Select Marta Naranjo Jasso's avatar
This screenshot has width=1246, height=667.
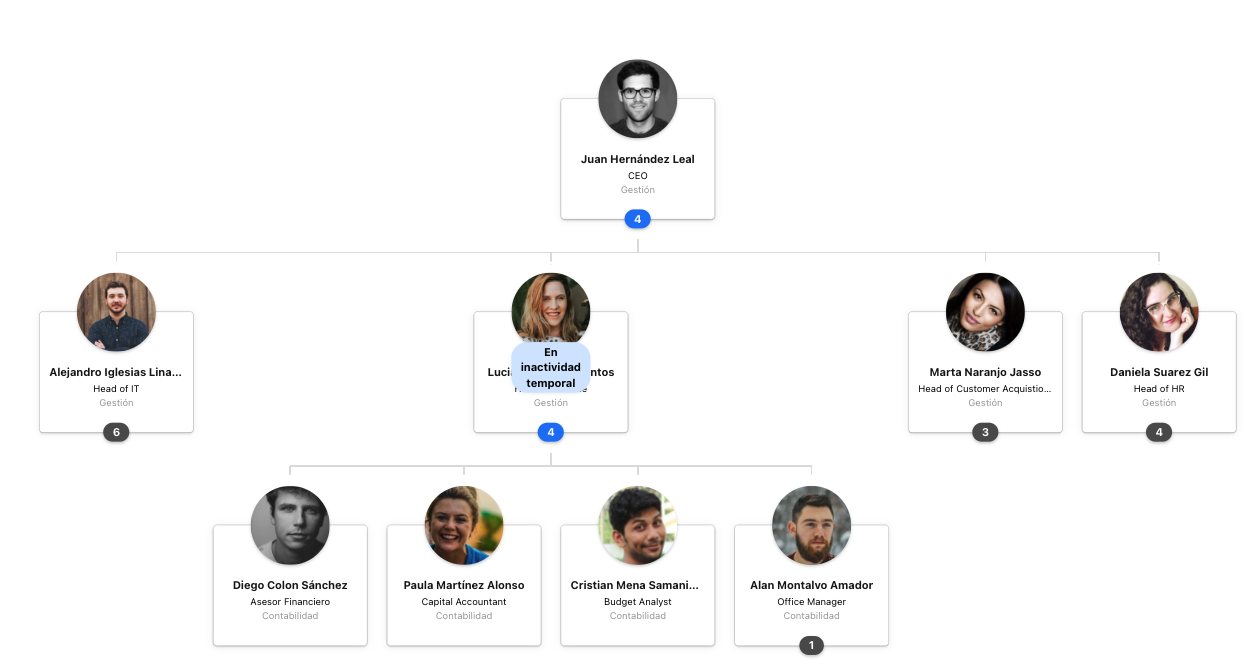pos(985,312)
